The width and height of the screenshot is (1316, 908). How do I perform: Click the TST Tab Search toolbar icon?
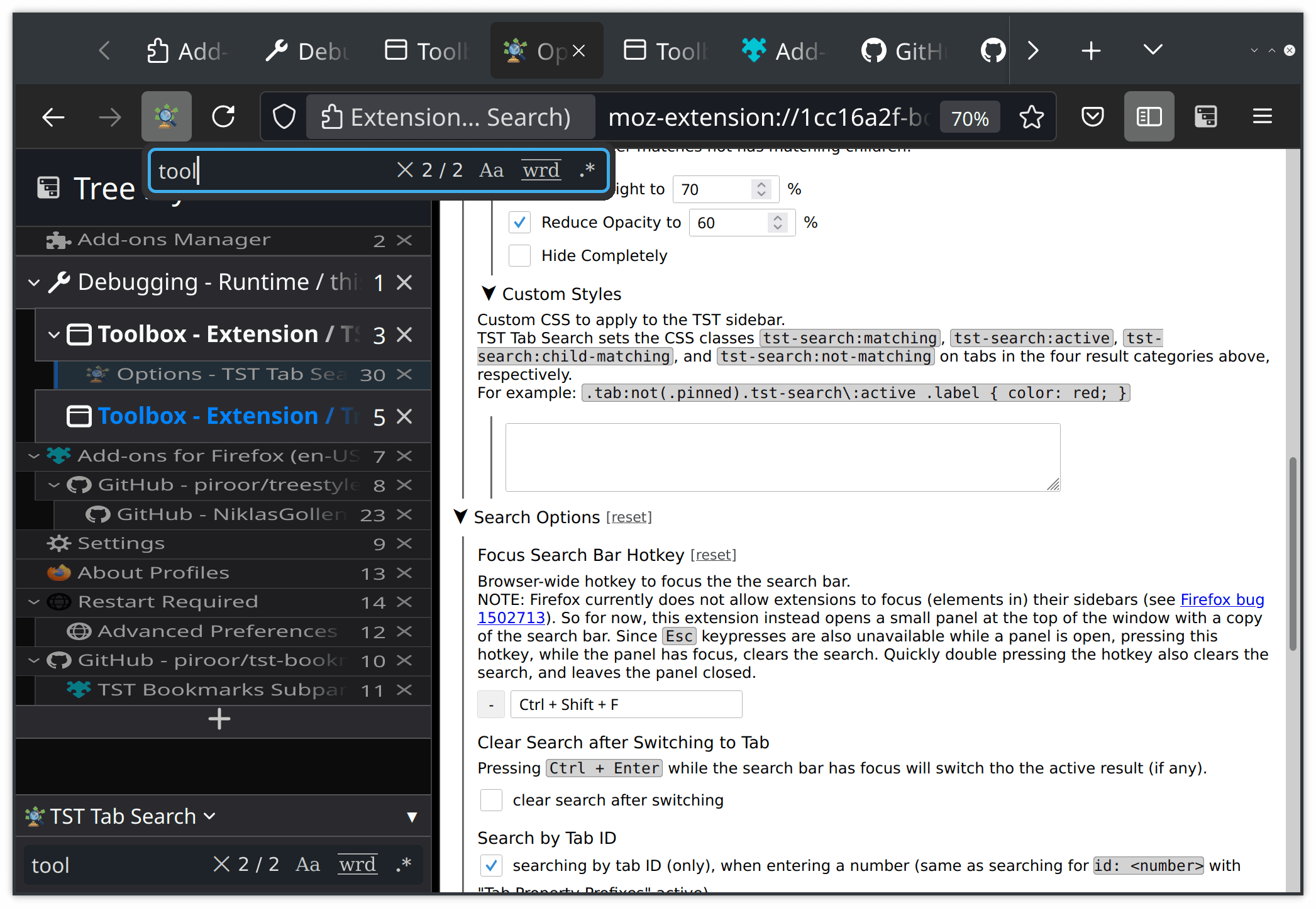(x=166, y=117)
